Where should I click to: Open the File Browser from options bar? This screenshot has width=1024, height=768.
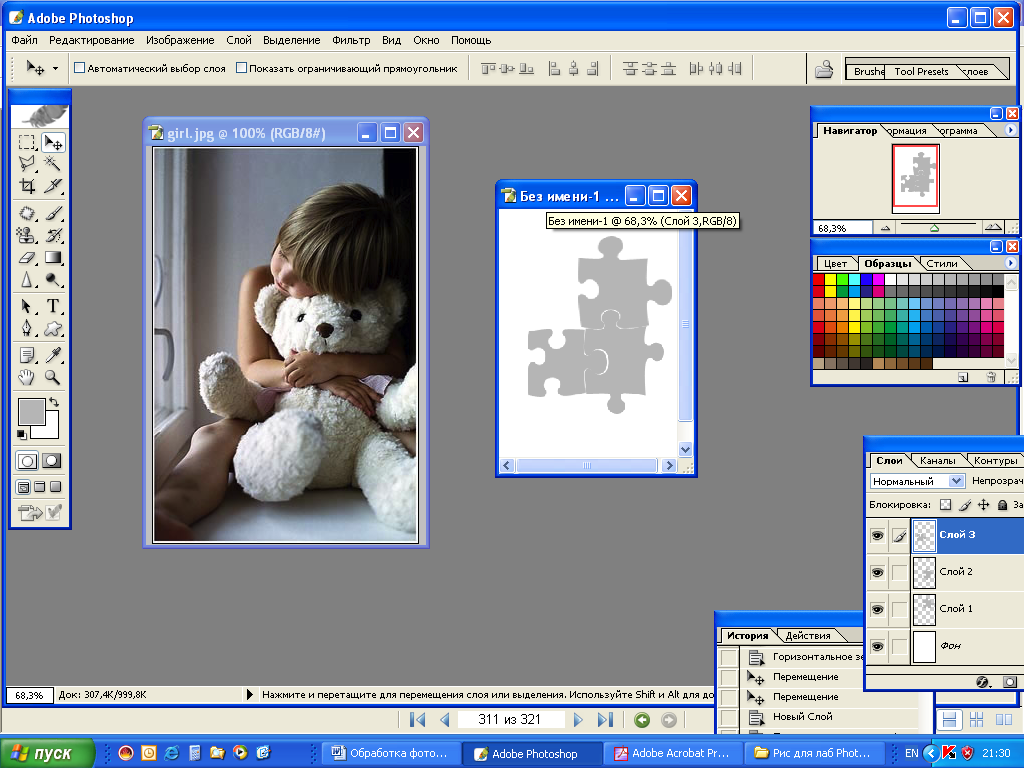[824, 69]
